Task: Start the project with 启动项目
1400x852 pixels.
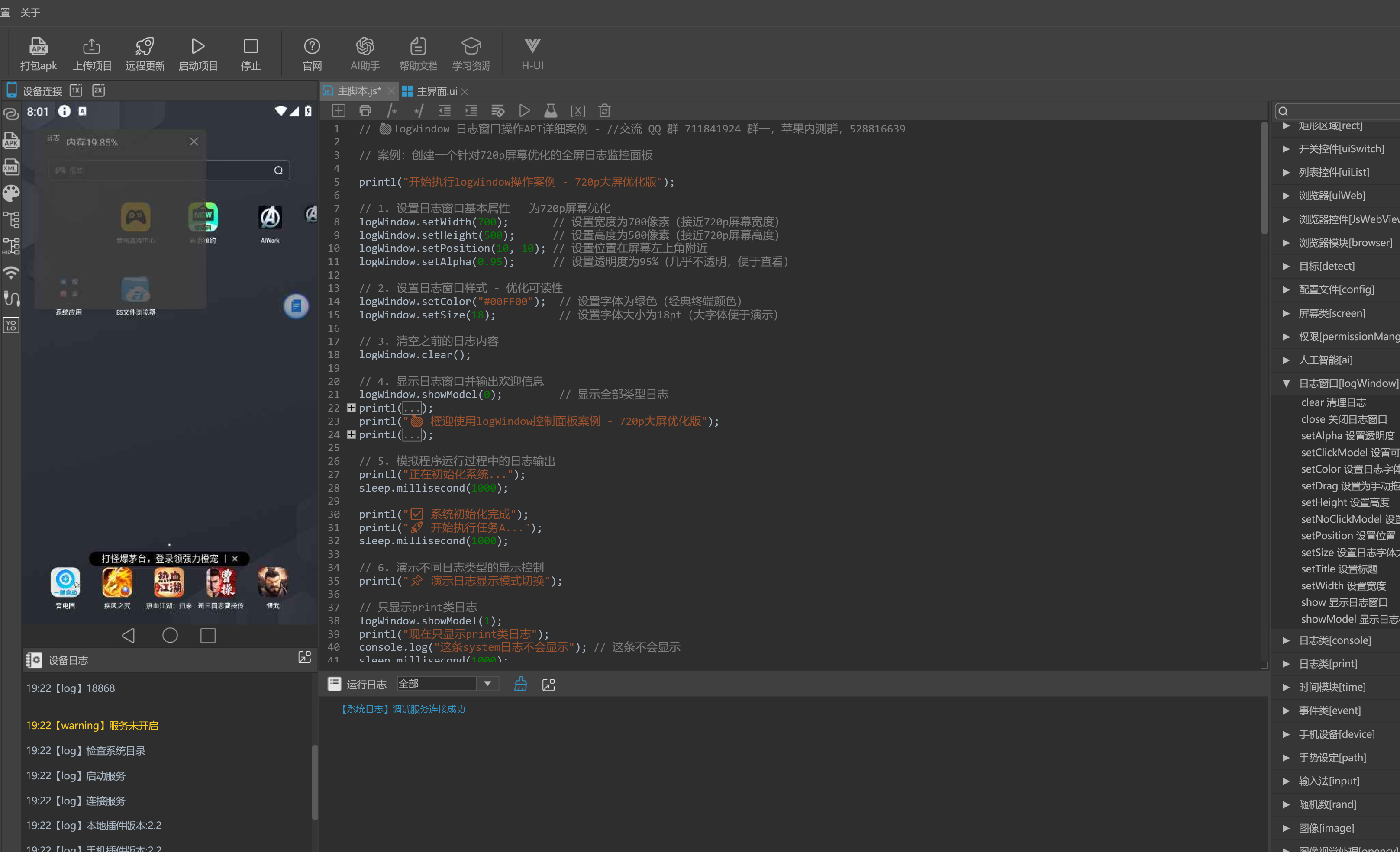Action: [198, 54]
